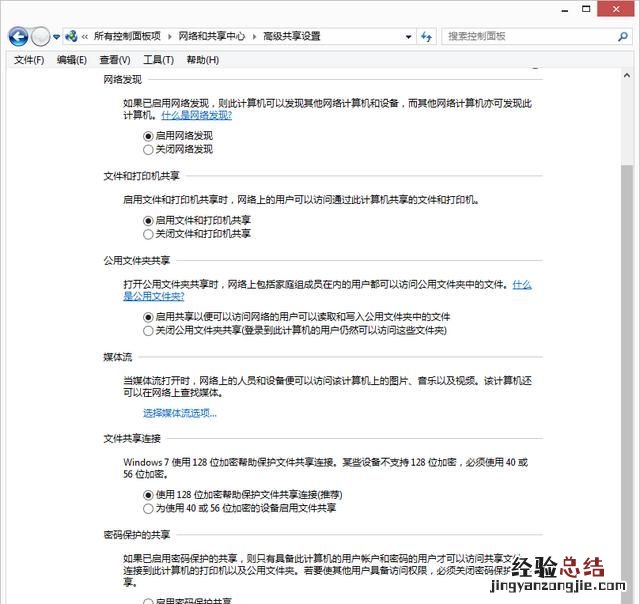640x604 pixels.
Task: Click the 网络和共享中心 breadcrumb
Action: [211, 36]
